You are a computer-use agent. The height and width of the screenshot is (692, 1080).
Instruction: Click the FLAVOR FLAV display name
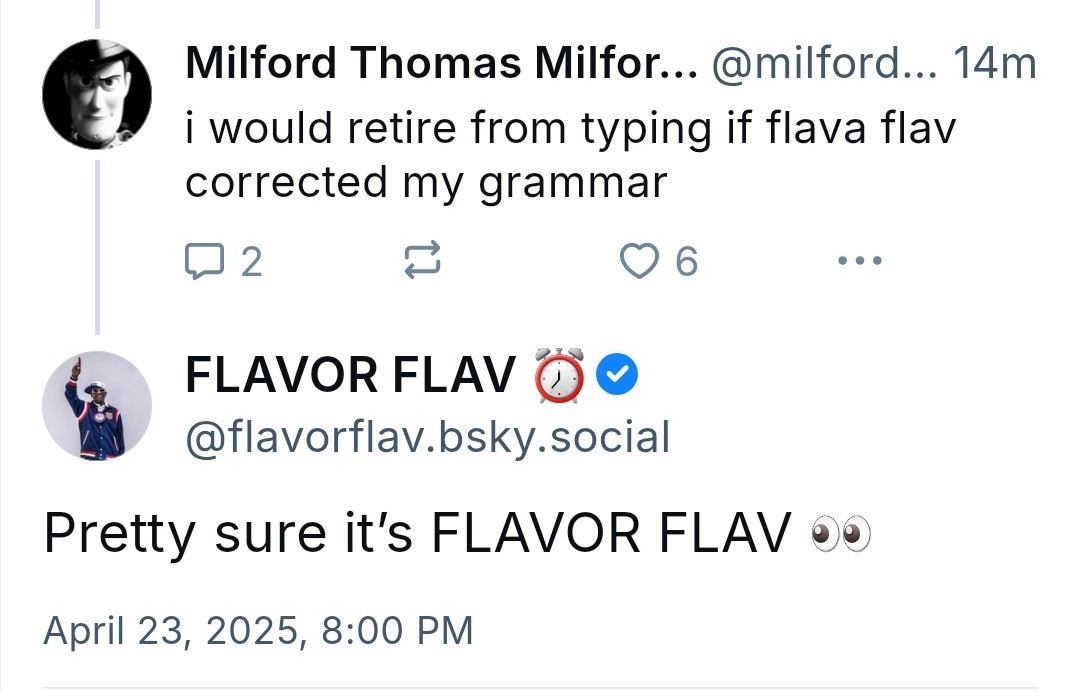pyautogui.click(x=350, y=375)
